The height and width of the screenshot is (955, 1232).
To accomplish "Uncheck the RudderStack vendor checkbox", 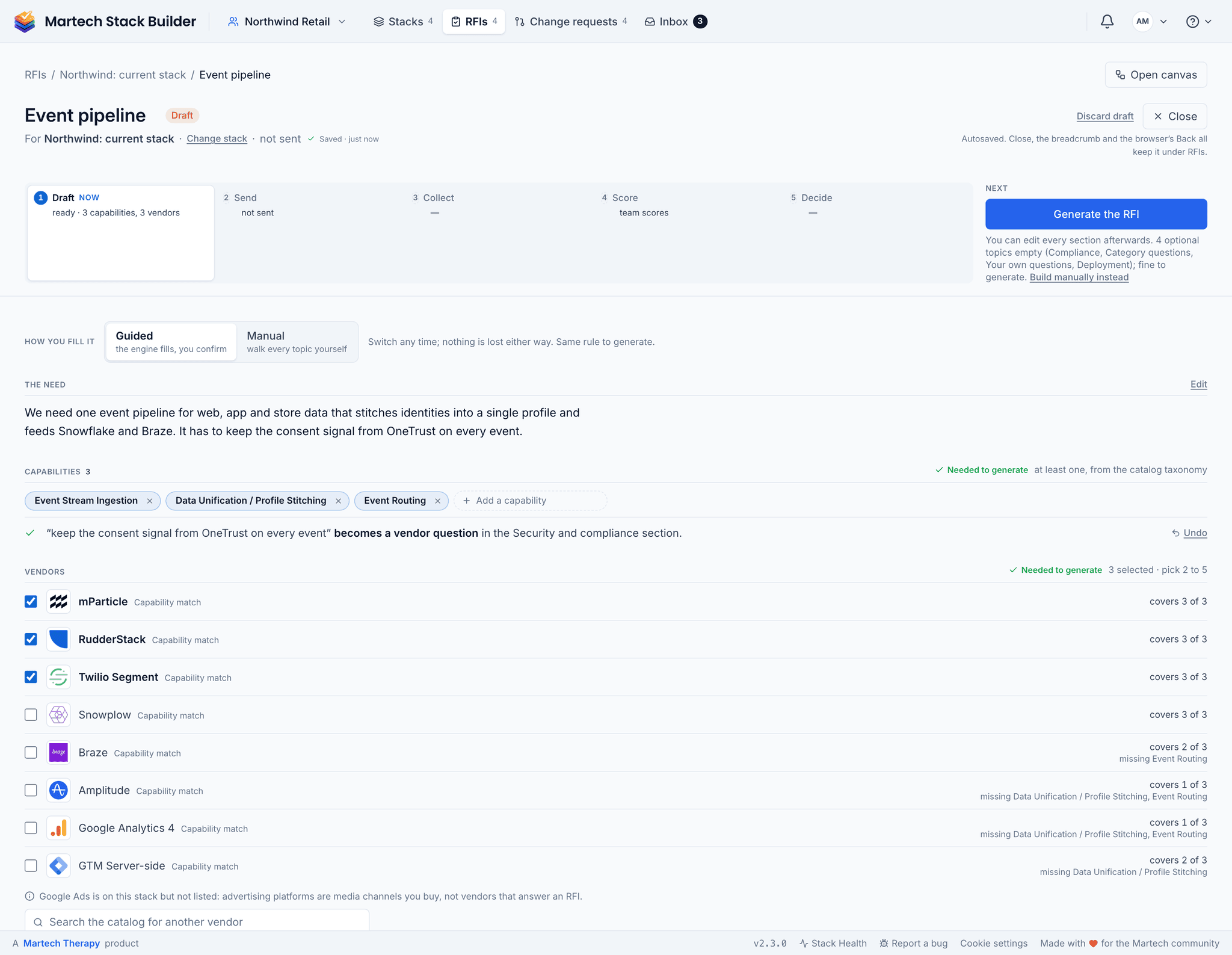I will click(x=31, y=639).
